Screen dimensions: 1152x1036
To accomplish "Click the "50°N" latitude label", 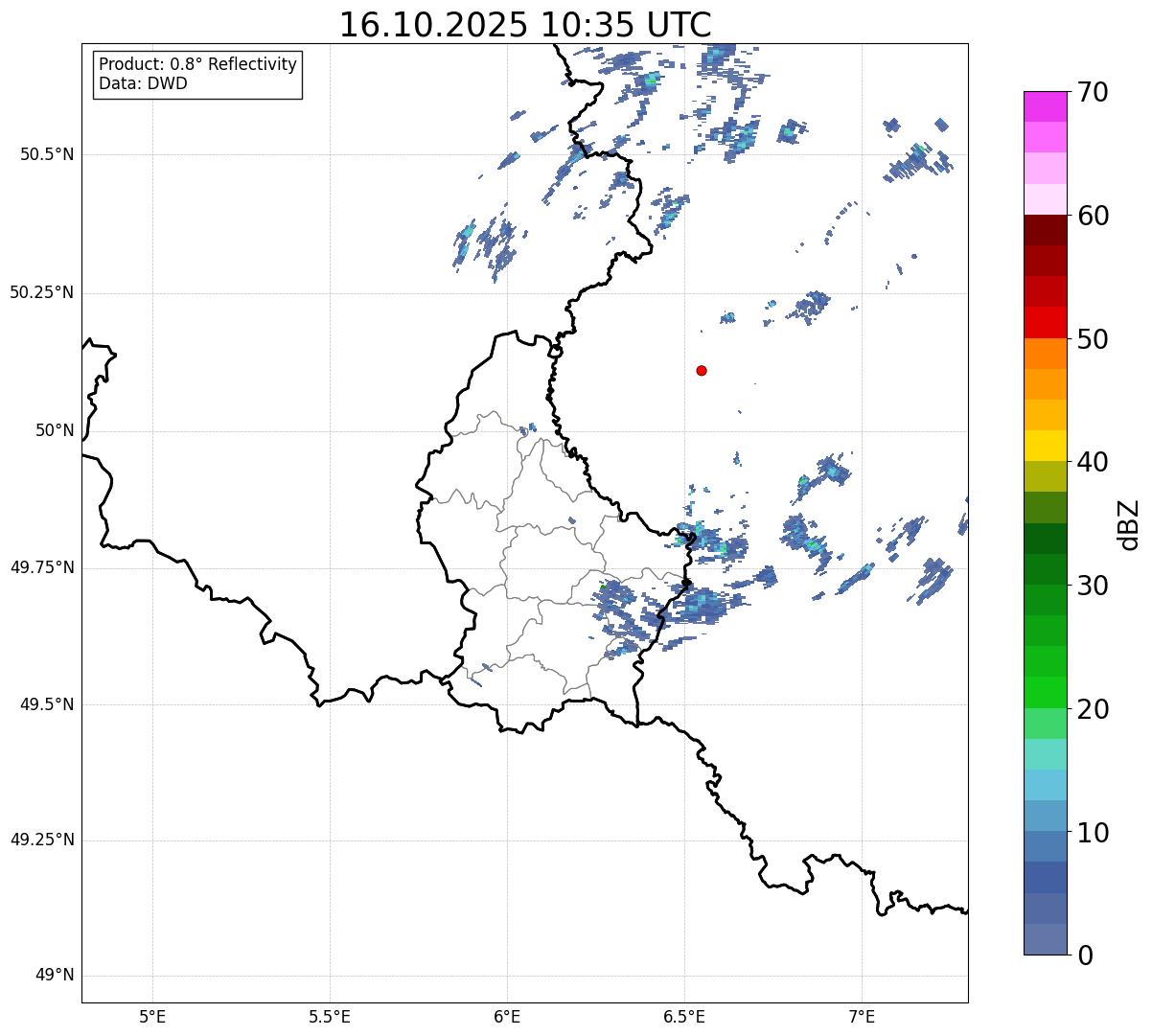I will (x=55, y=430).
